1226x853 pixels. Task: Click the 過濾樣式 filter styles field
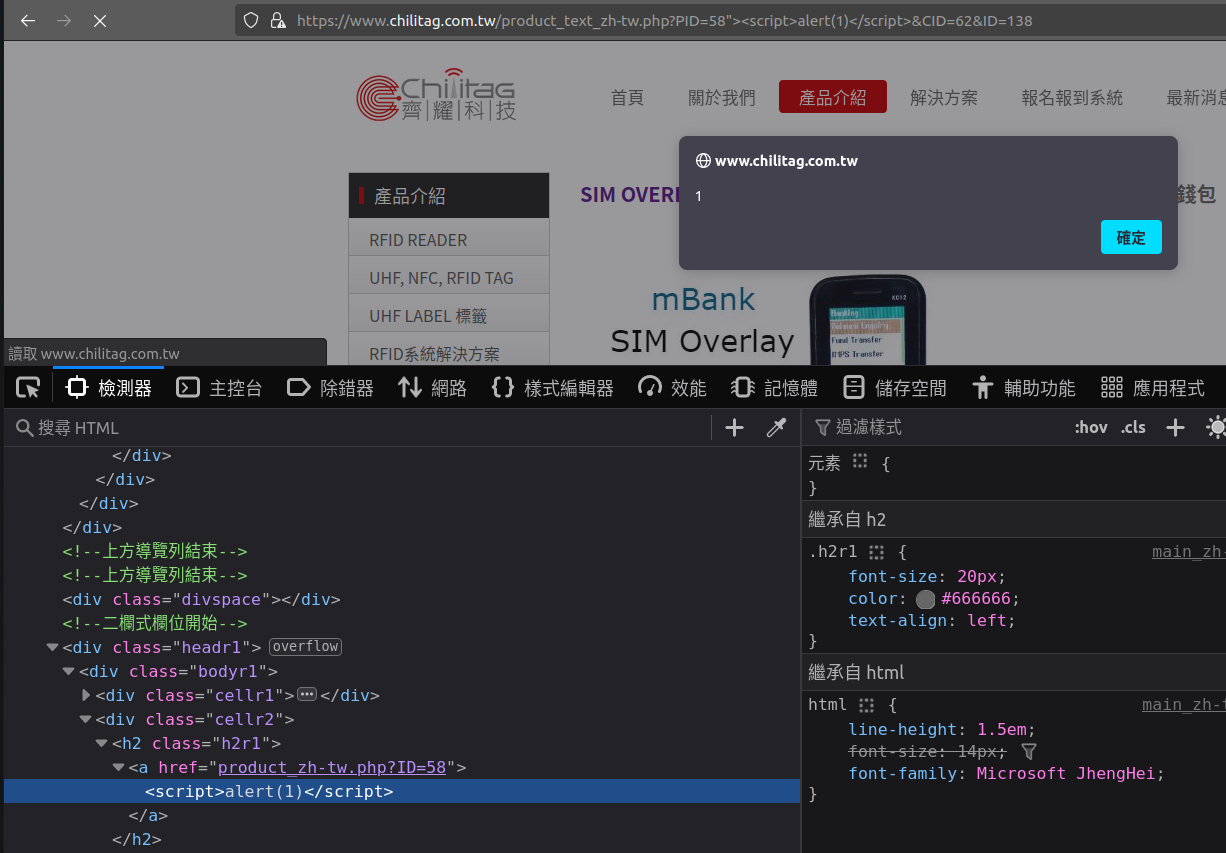935,428
